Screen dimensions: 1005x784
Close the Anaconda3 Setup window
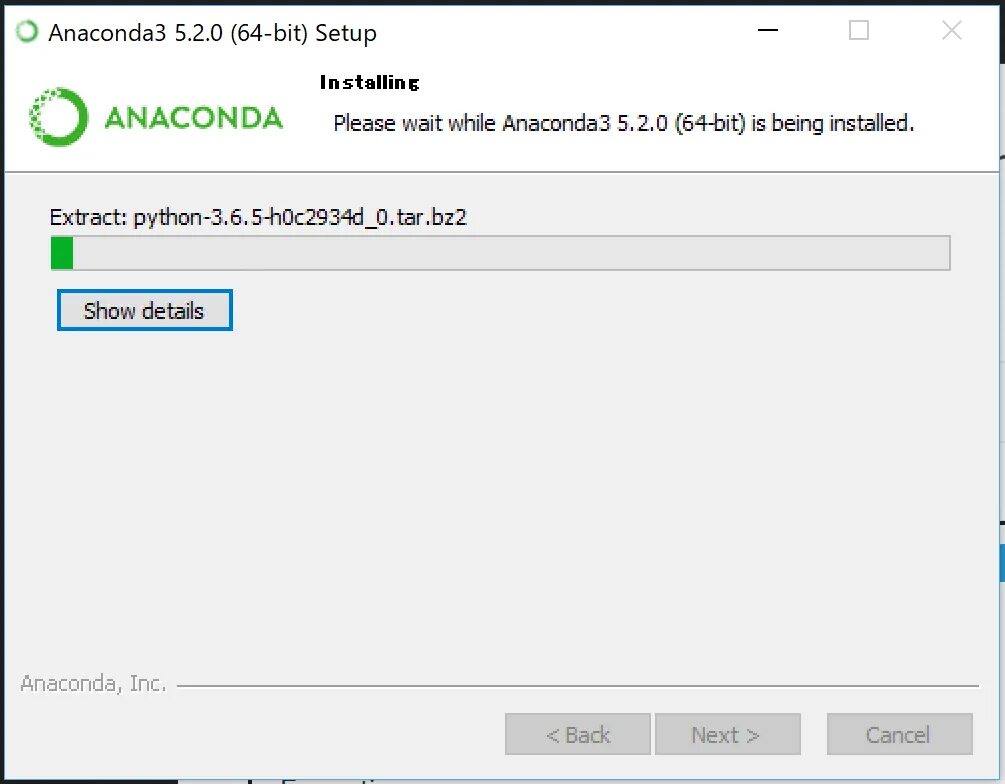pos(951,30)
